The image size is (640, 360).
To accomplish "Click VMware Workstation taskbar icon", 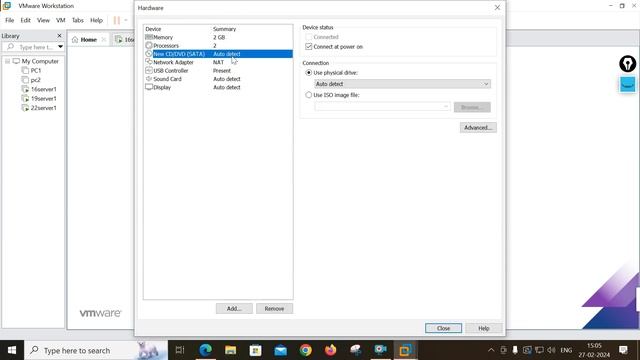I will (x=405, y=350).
